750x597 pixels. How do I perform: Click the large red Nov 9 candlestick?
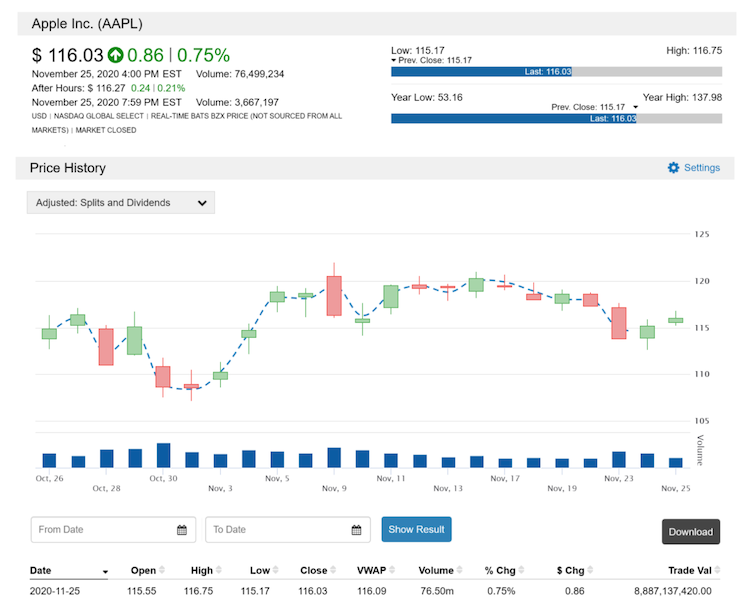tap(334, 296)
